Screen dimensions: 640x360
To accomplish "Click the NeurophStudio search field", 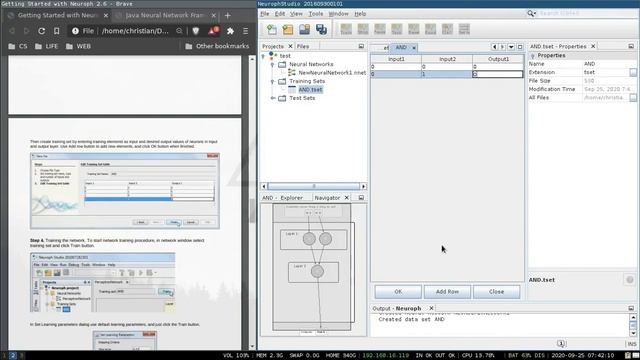I will pyautogui.click(x=586, y=13).
